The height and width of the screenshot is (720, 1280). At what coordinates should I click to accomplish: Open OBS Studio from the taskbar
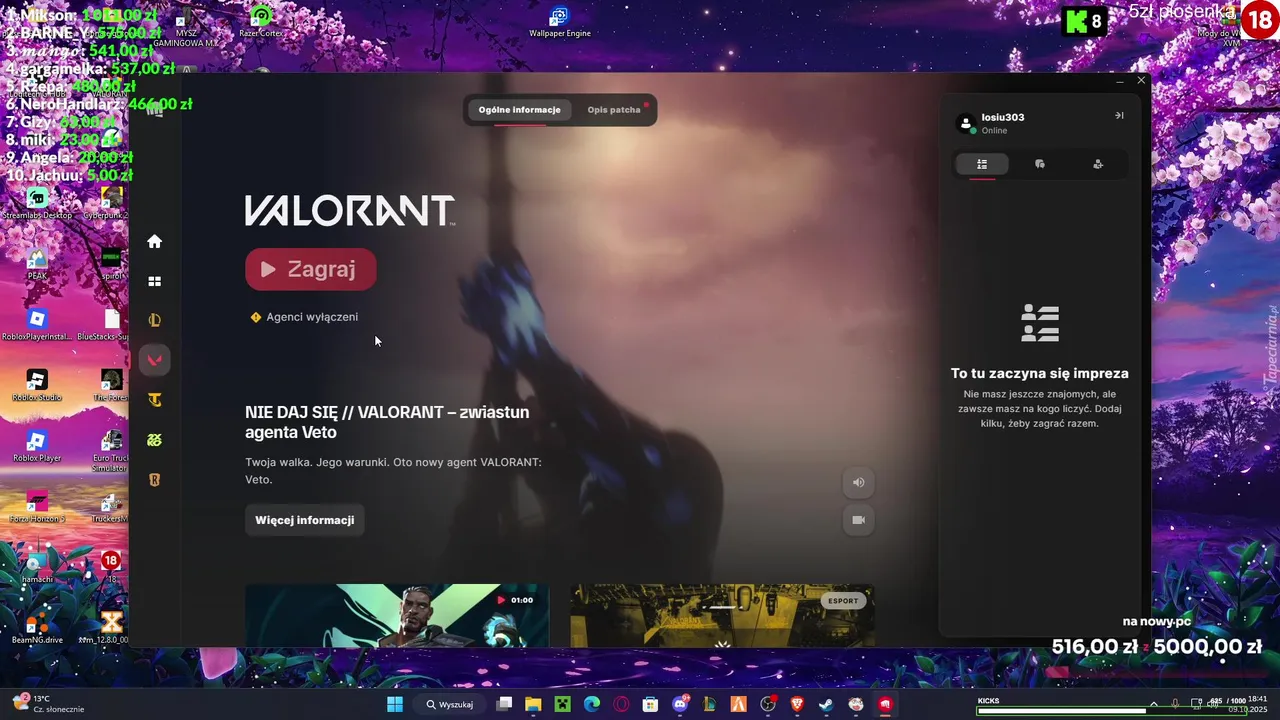coord(768,704)
